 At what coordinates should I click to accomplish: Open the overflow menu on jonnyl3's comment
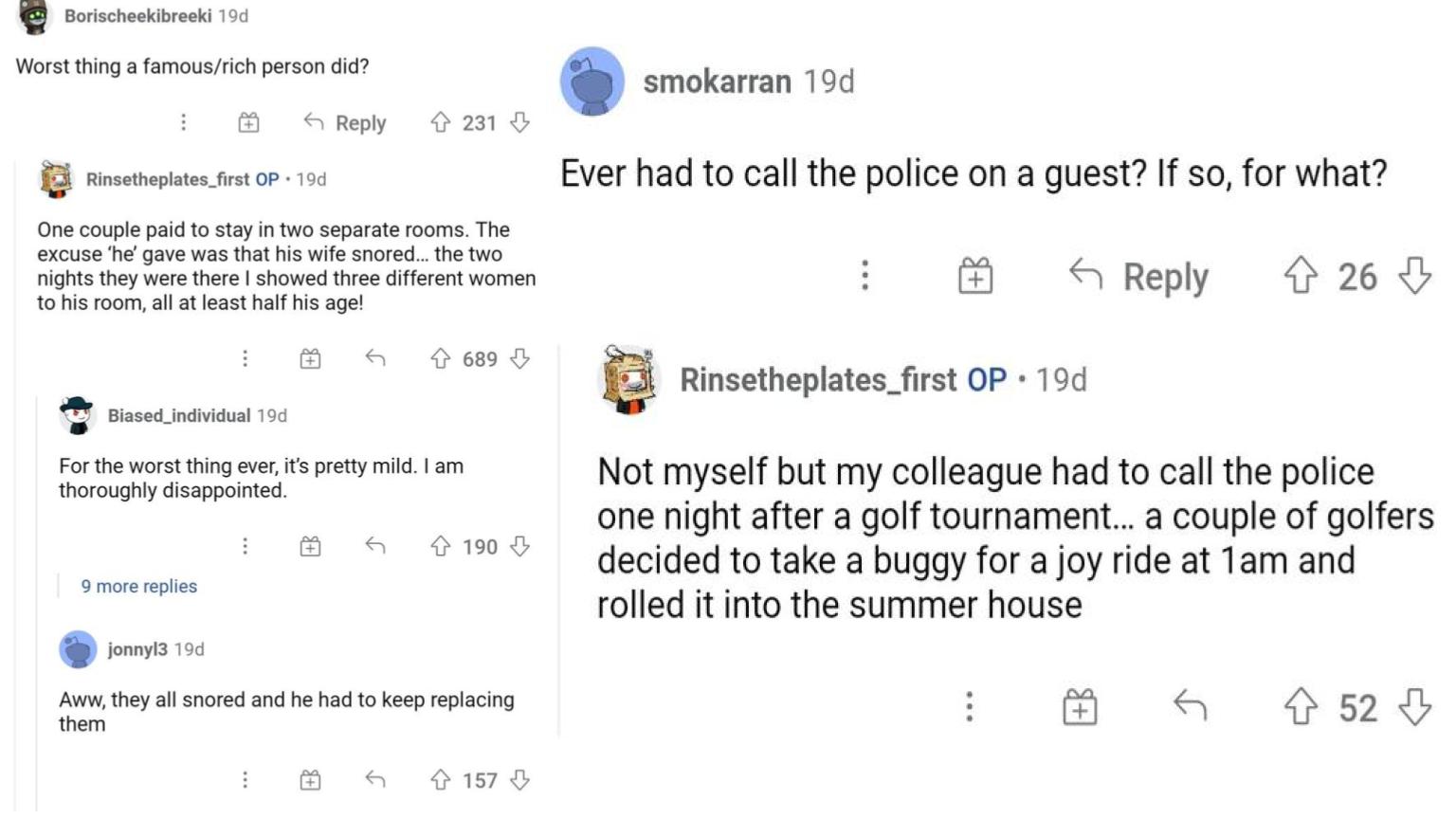[x=246, y=779]
